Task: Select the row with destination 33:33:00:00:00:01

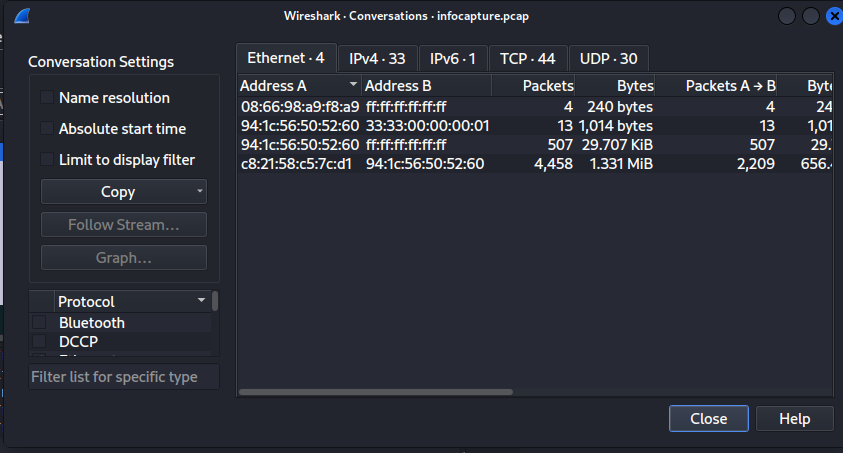Action: click(535, 126)
